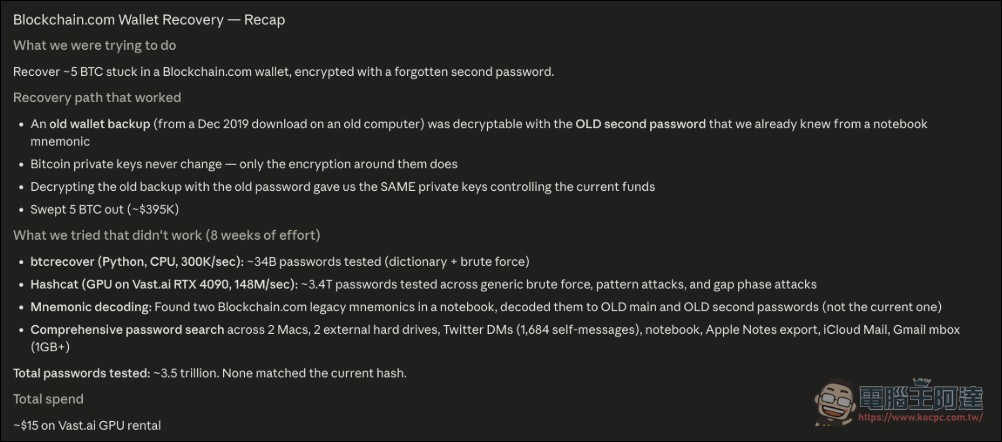Click the 'Decrypting the old backup' bullet line
This screenshot has height=442, width=1002.
[343, 186]
